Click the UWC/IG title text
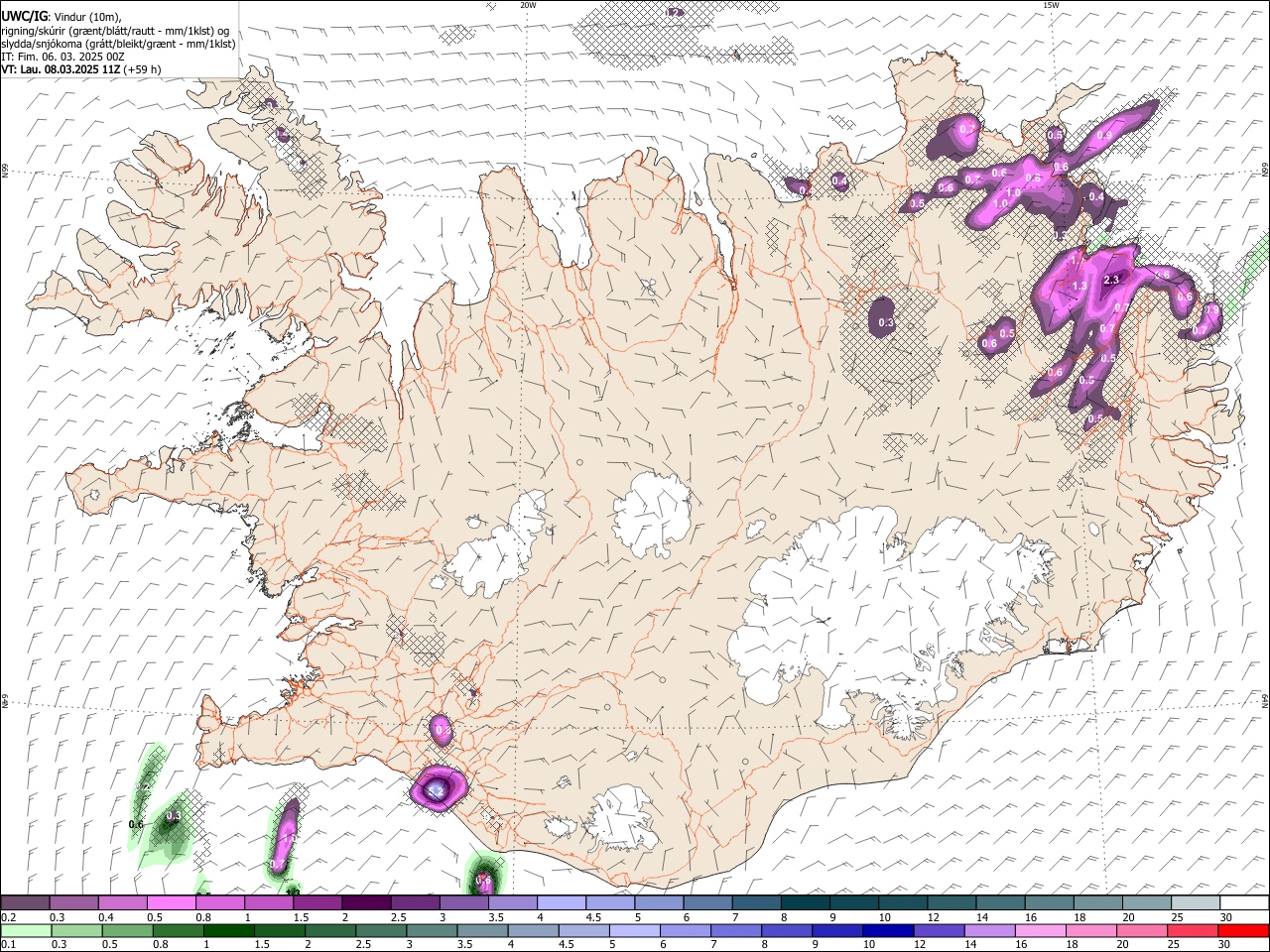 coord(24,16)
